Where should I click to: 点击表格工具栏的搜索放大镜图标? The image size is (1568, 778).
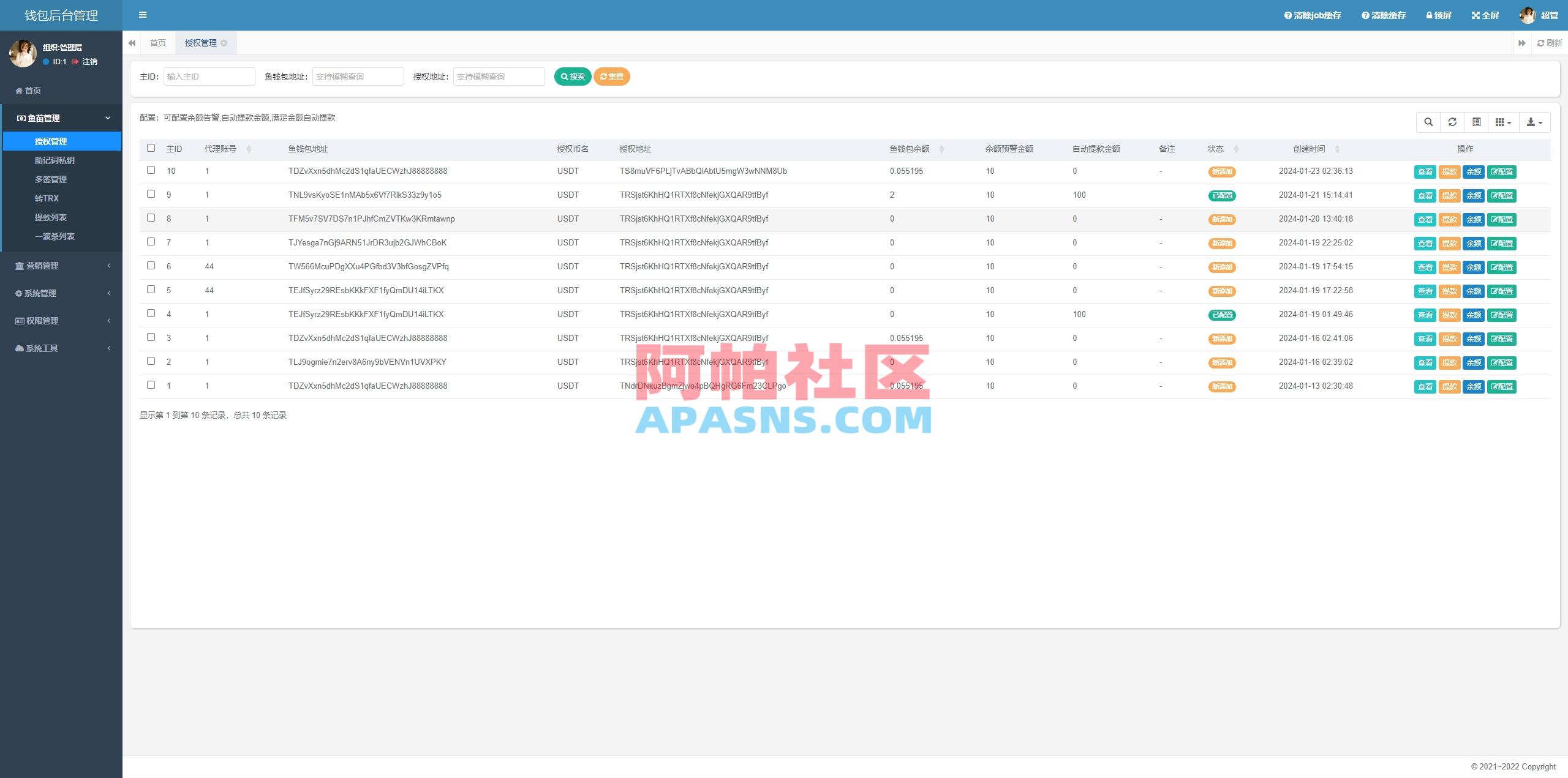pyautogui.click(x=1428, y=122)
